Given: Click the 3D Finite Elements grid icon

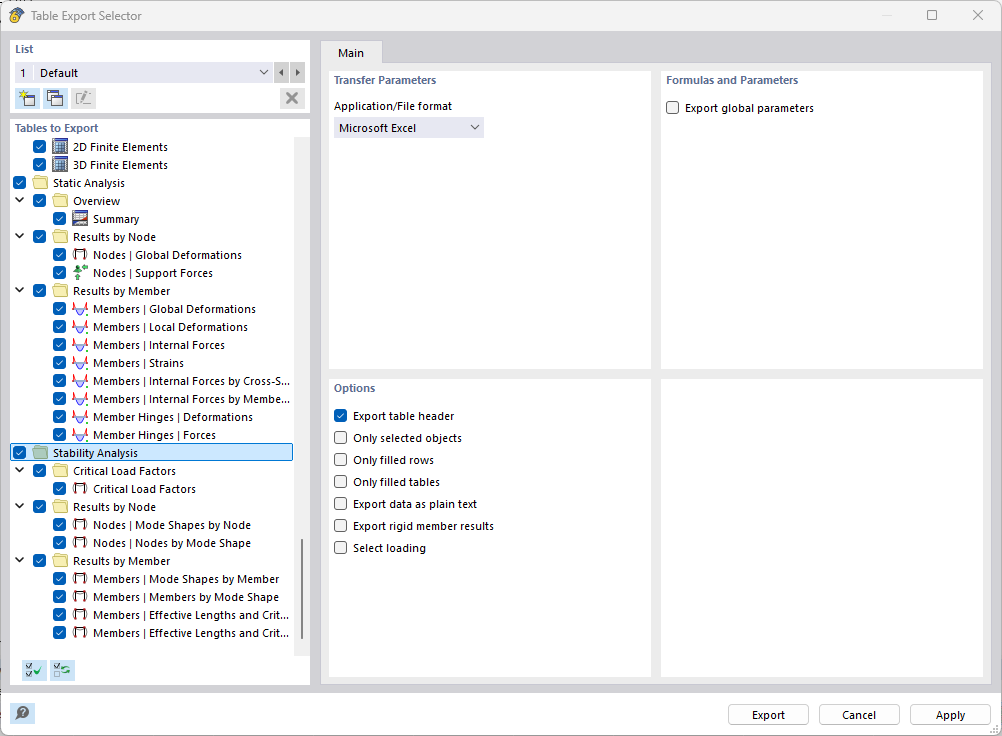Looking at the screenshot, I should tap(59, 164).
